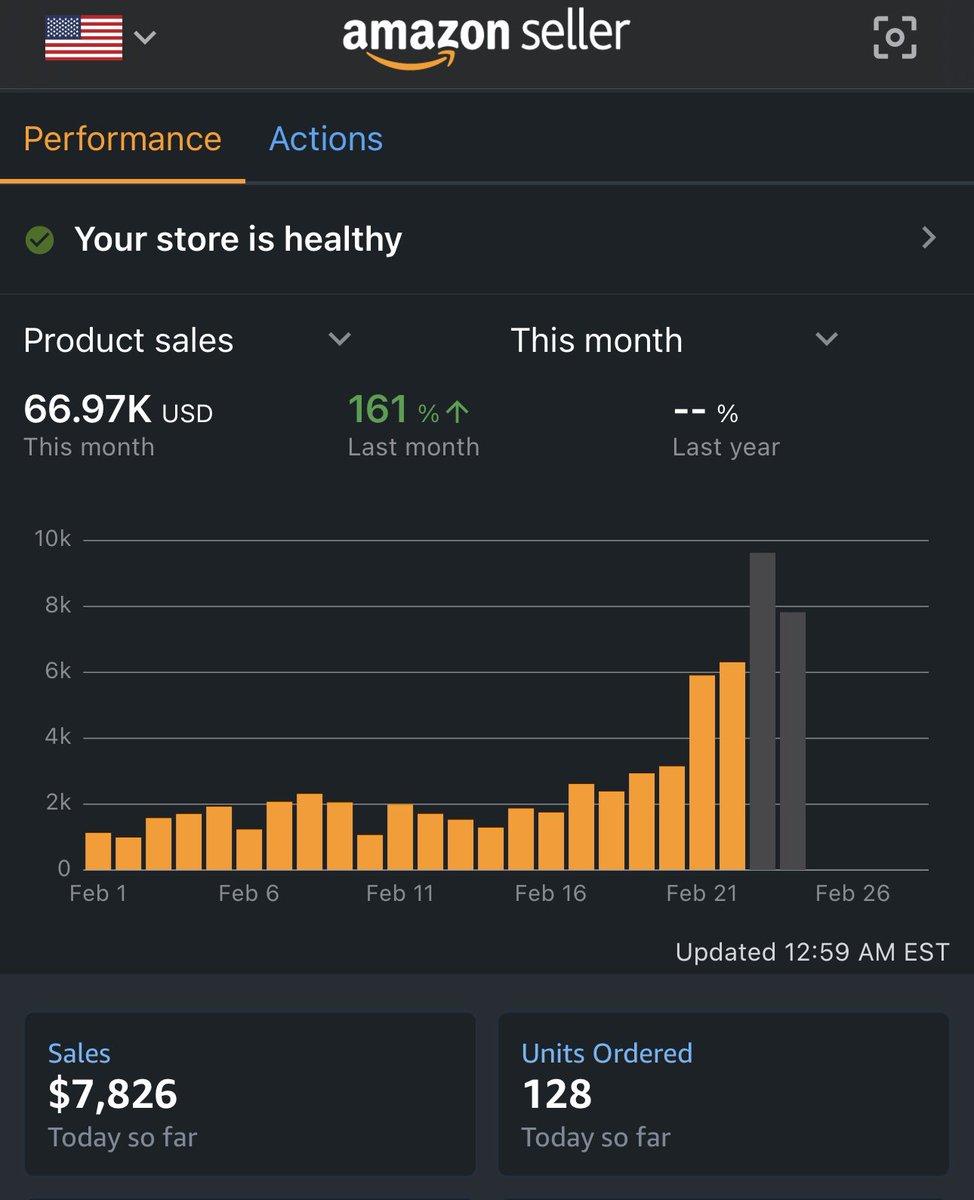
Task: Click the Feb 1 axis label
Action: (x=98, y=892)
